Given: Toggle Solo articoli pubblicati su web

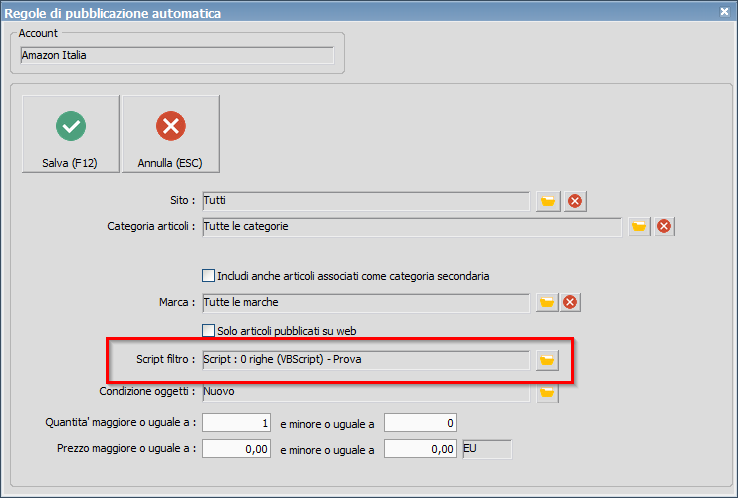Looking at the screenshot, I should (x=208, y=330).
